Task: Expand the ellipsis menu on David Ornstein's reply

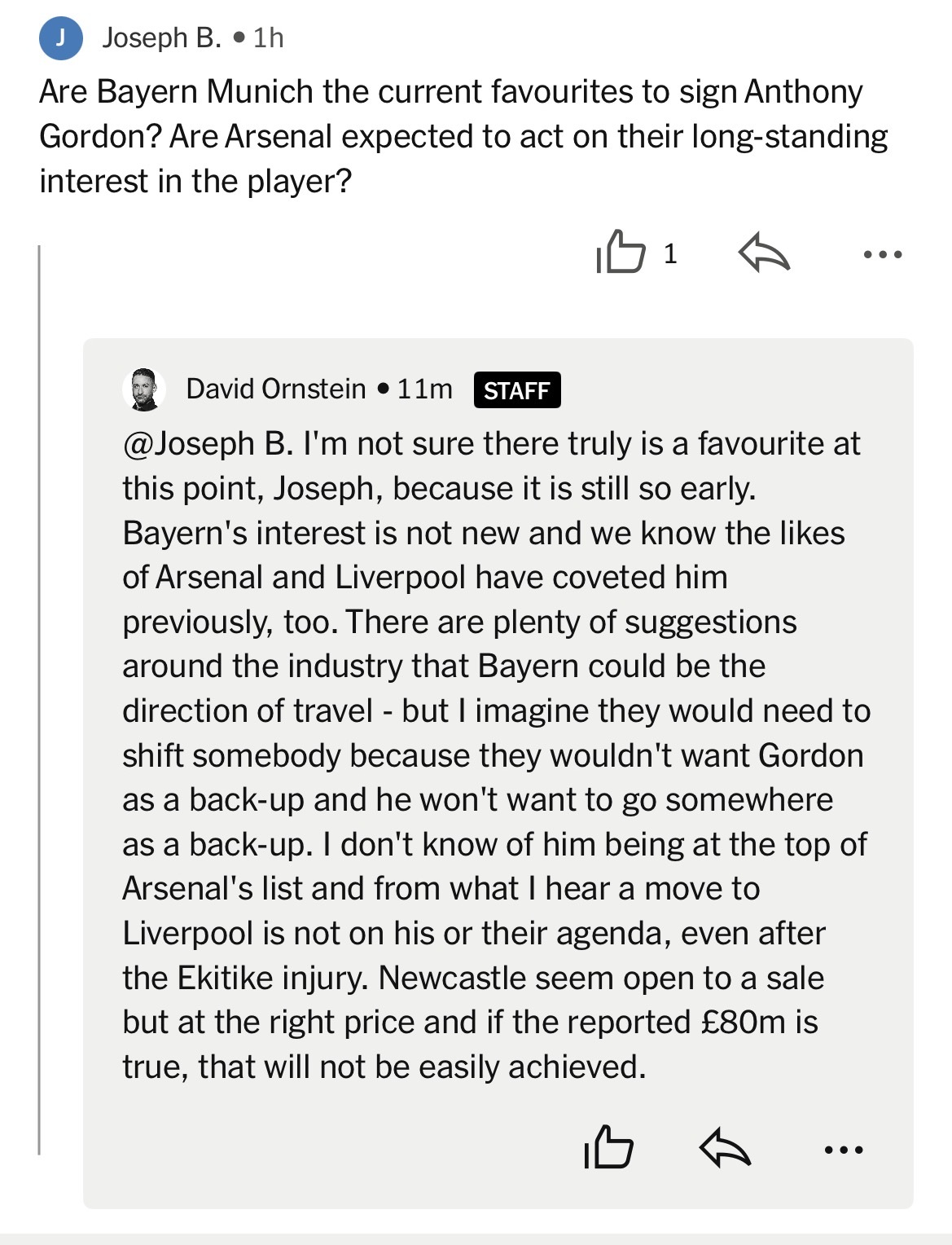Action: pos(843,1150)
